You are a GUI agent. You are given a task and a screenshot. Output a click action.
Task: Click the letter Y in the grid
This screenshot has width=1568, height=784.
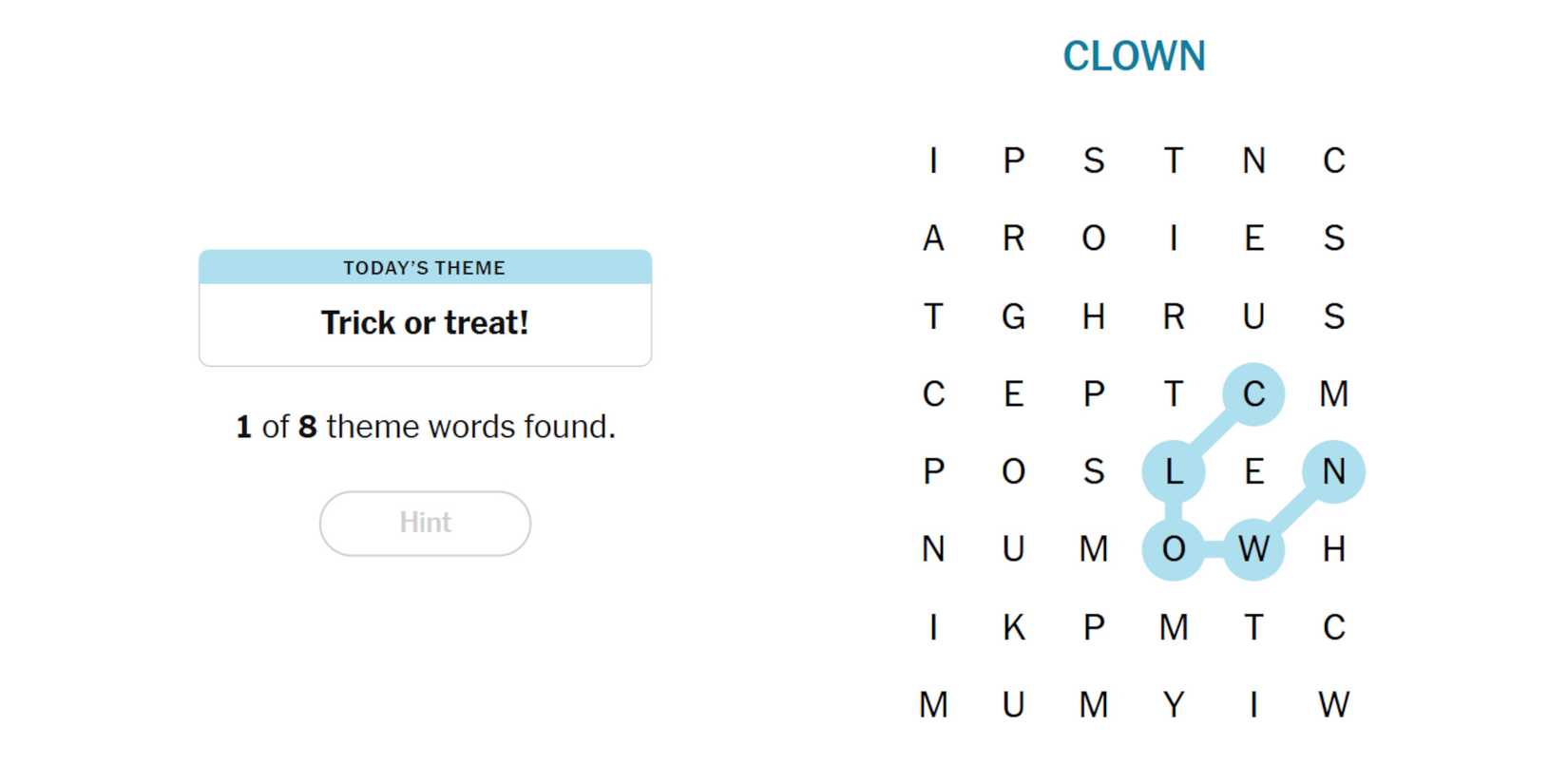pyautogui.click(x=1174, y=704)
